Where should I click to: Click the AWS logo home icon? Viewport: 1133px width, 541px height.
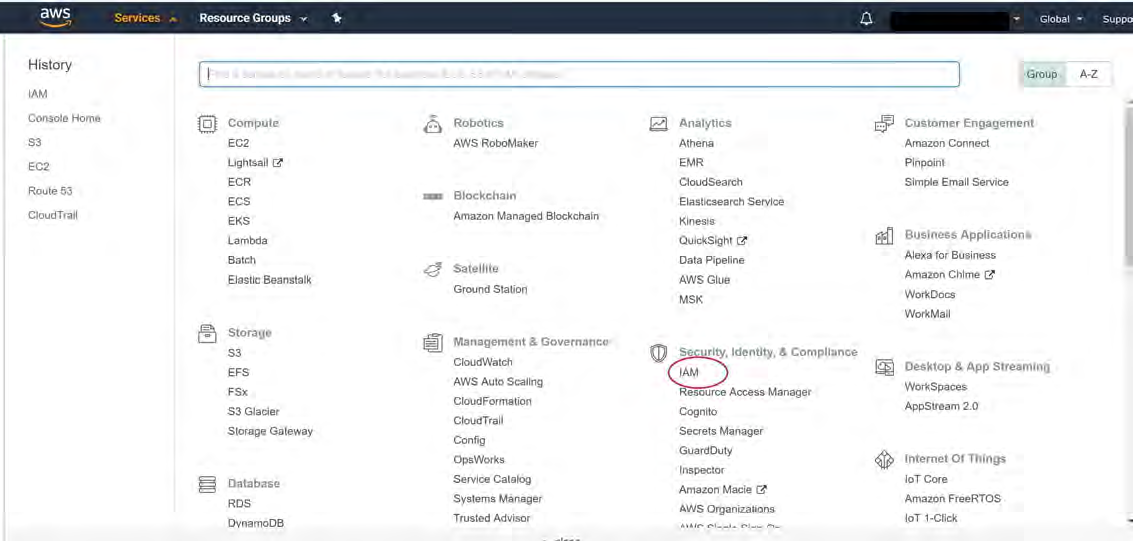pyautogui.click(x=55, y=17)
